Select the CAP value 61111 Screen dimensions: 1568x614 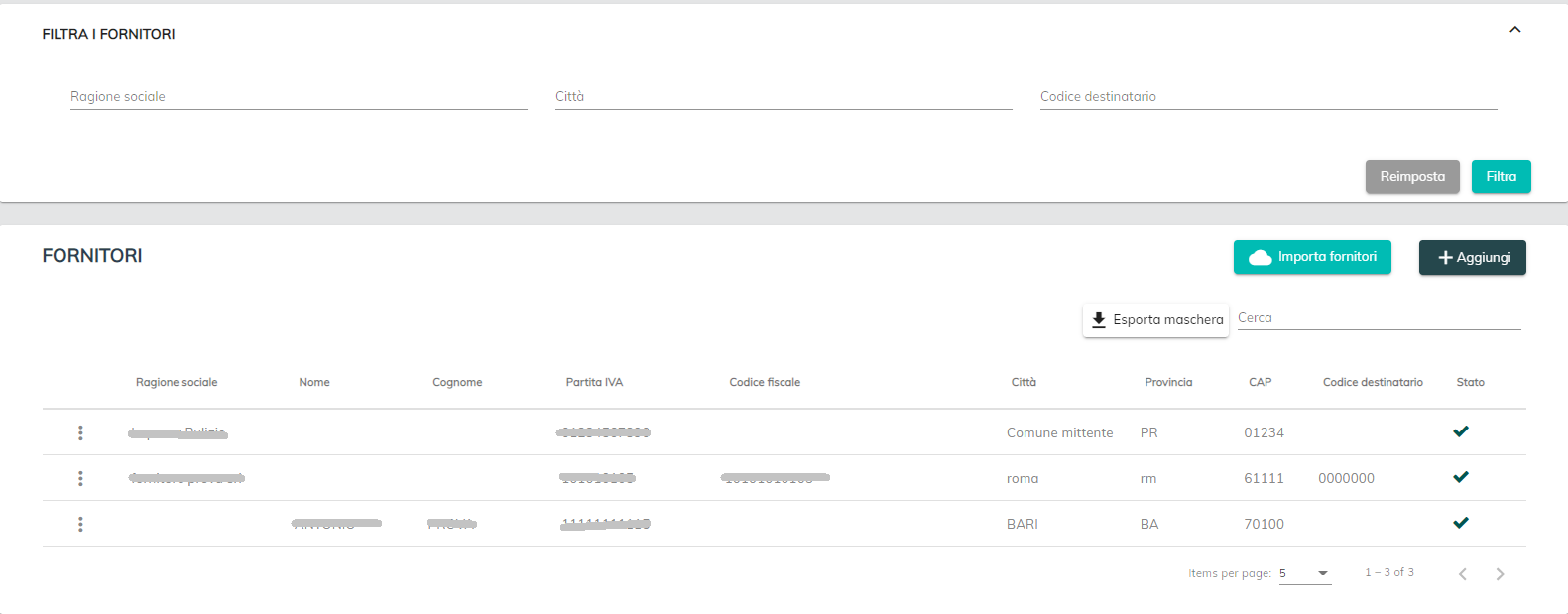tap(1264, 478)
